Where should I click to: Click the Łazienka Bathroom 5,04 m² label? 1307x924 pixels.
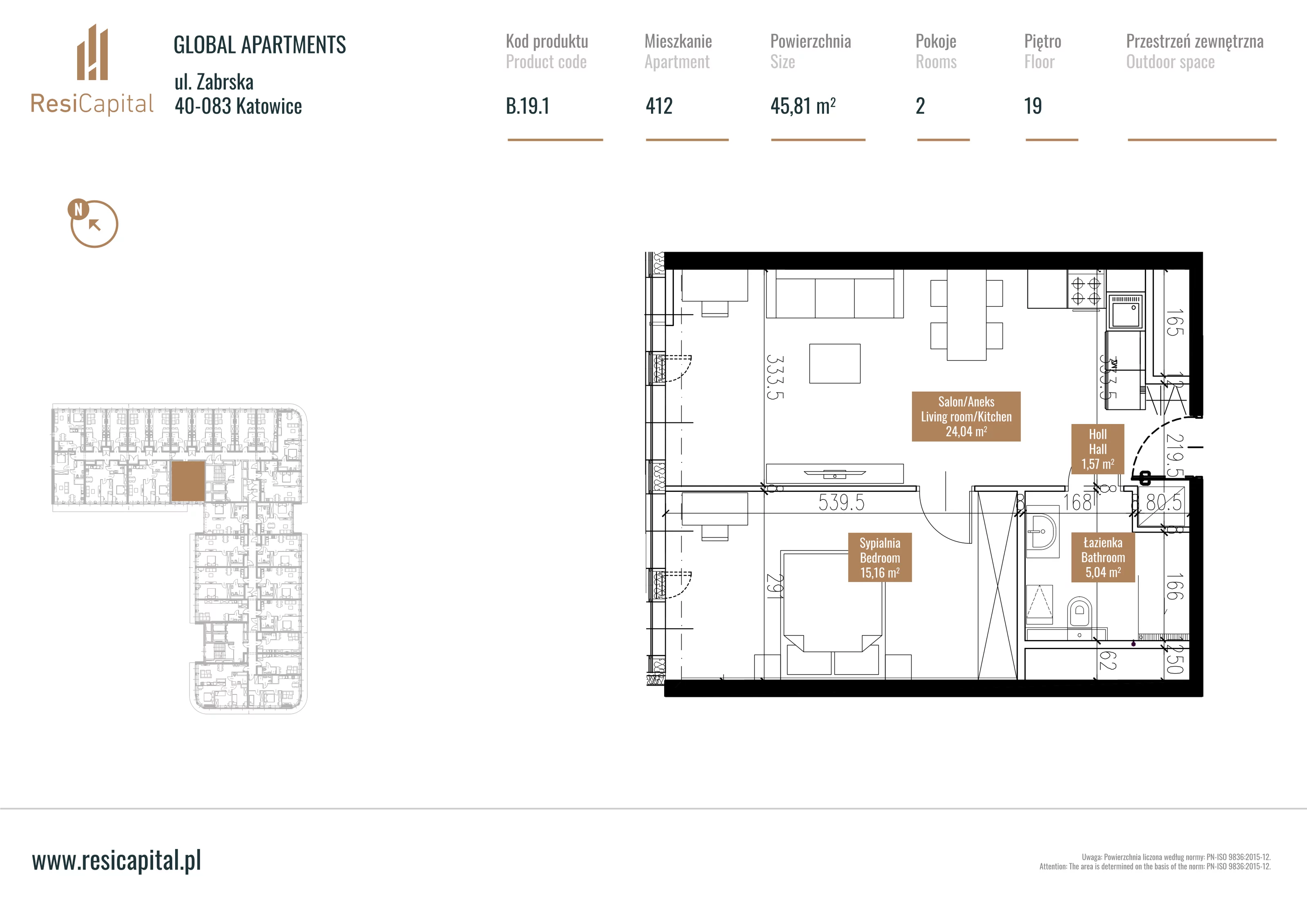1103,557
